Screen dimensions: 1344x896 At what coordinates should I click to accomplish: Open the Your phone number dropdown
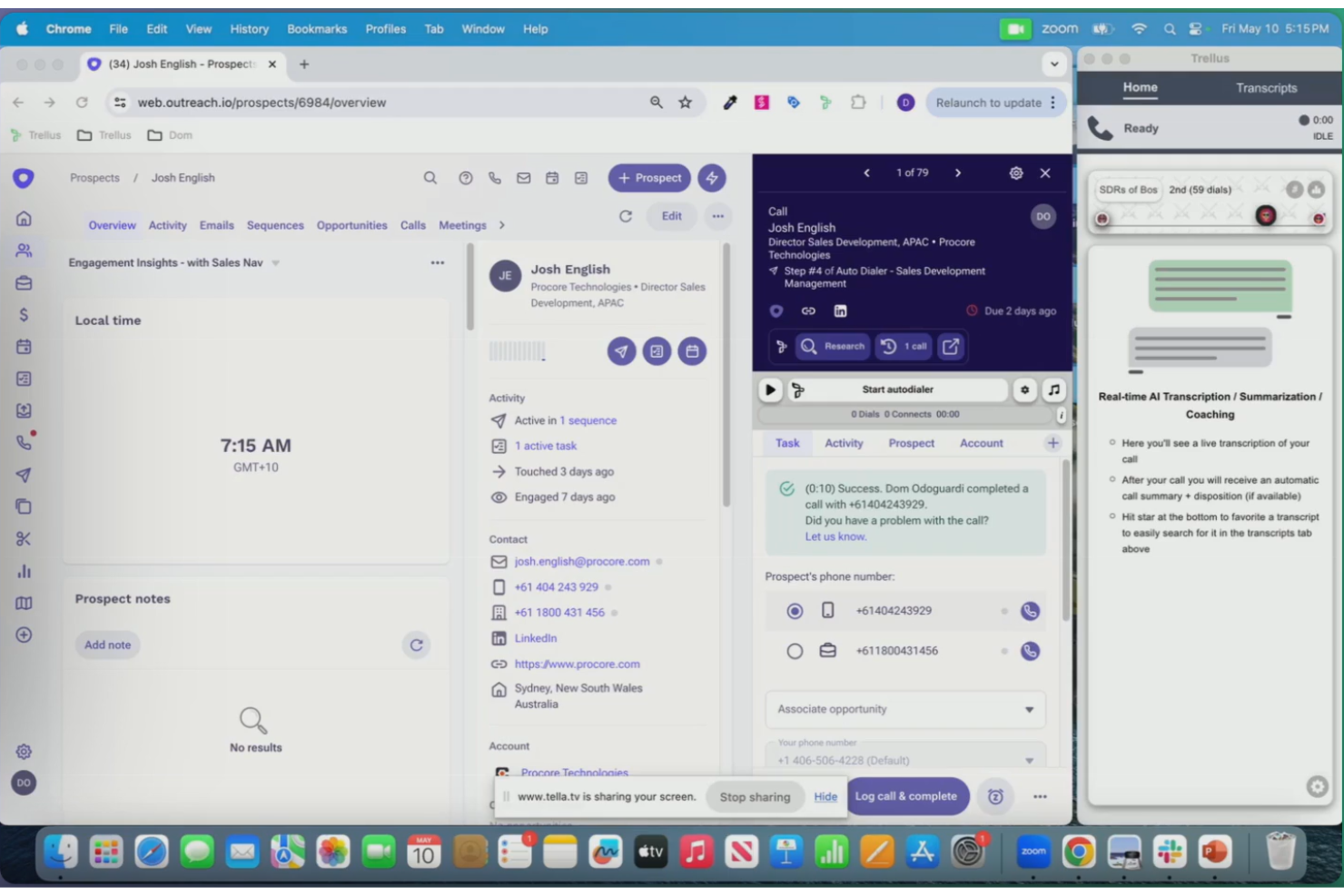(x=1027, y=760)
